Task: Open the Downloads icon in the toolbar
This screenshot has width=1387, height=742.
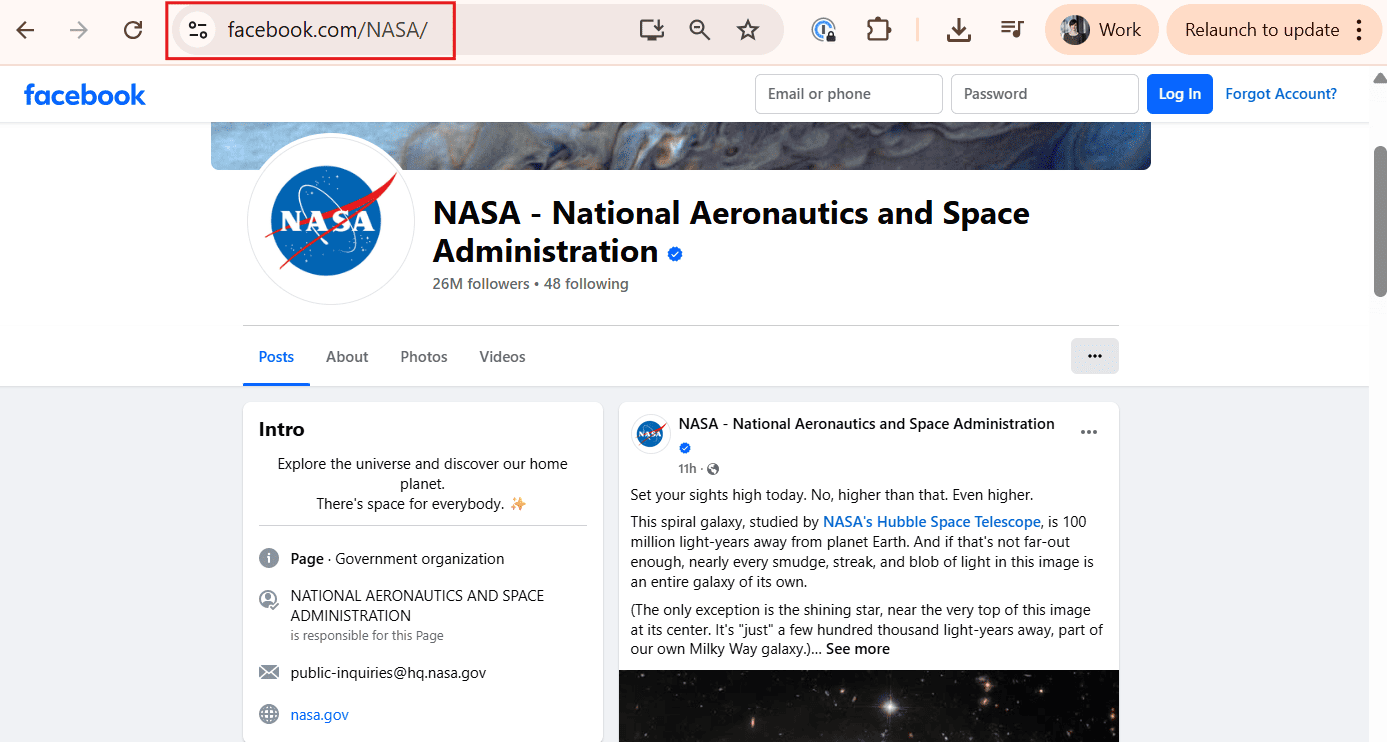Action: (x=958, y=29)
